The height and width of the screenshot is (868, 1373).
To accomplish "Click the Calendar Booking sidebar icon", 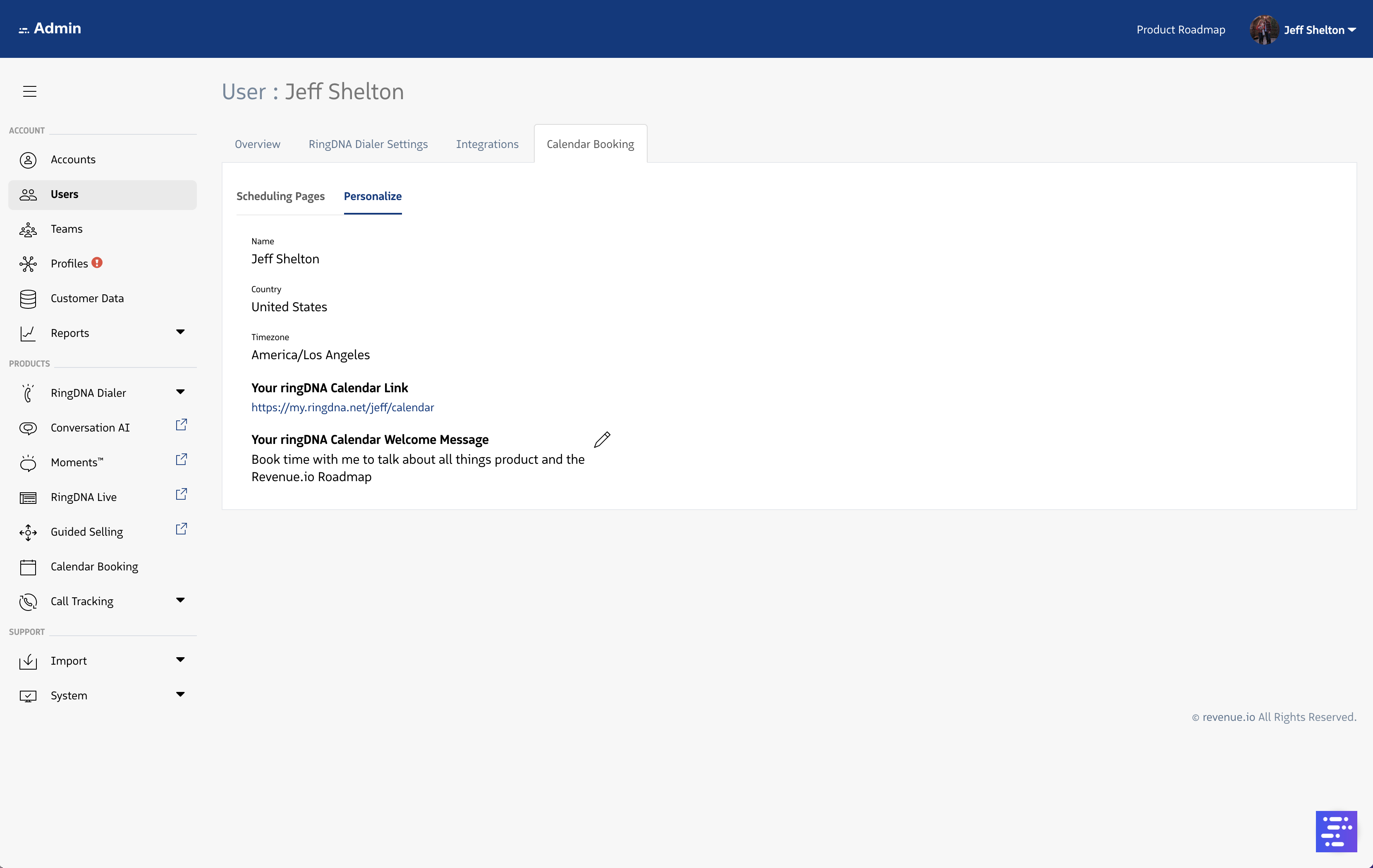I will pos(28,567).
